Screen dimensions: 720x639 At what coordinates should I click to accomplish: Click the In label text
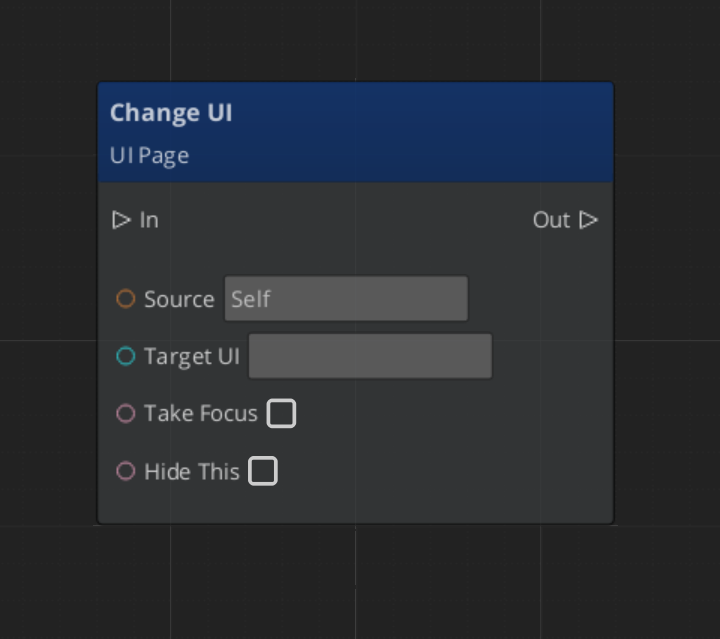point(149,220)
